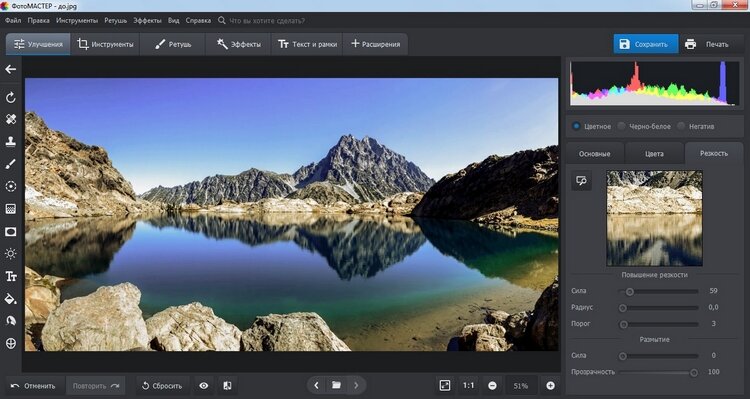
Task: Open the Ретушь toolbar tab
Action: tap(173, 44)
